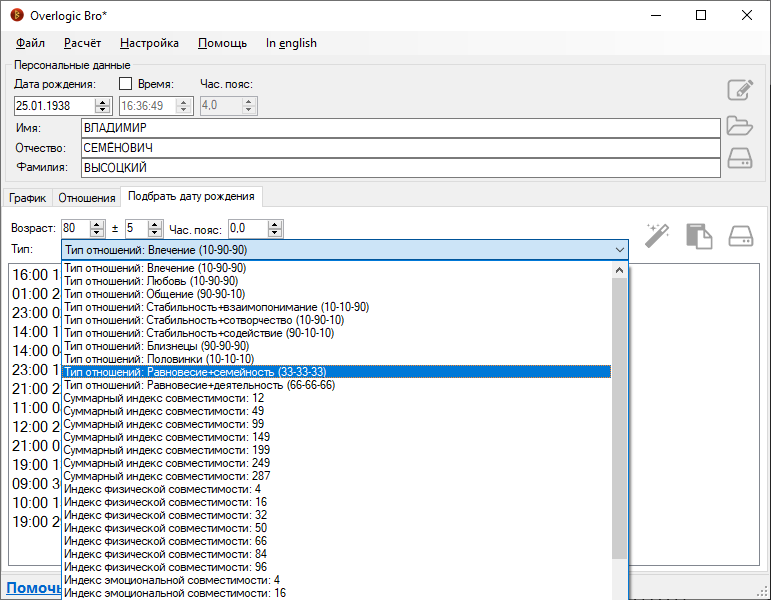This screenshot has width=771, height=600.
Task: Click the disk icon next to copy icon
Action: 739,235
